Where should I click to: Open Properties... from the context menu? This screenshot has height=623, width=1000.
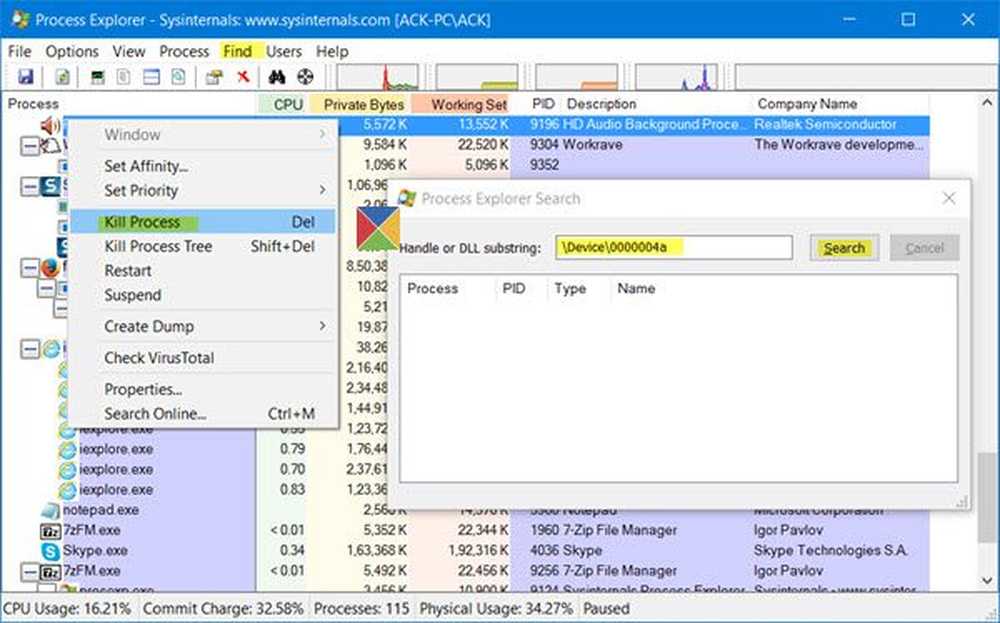point(203,389)
